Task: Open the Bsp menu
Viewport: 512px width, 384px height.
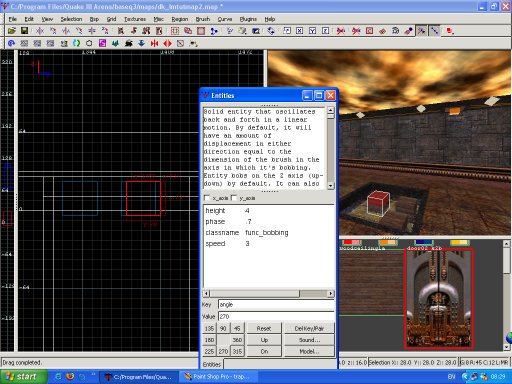Action: point(94,19)
